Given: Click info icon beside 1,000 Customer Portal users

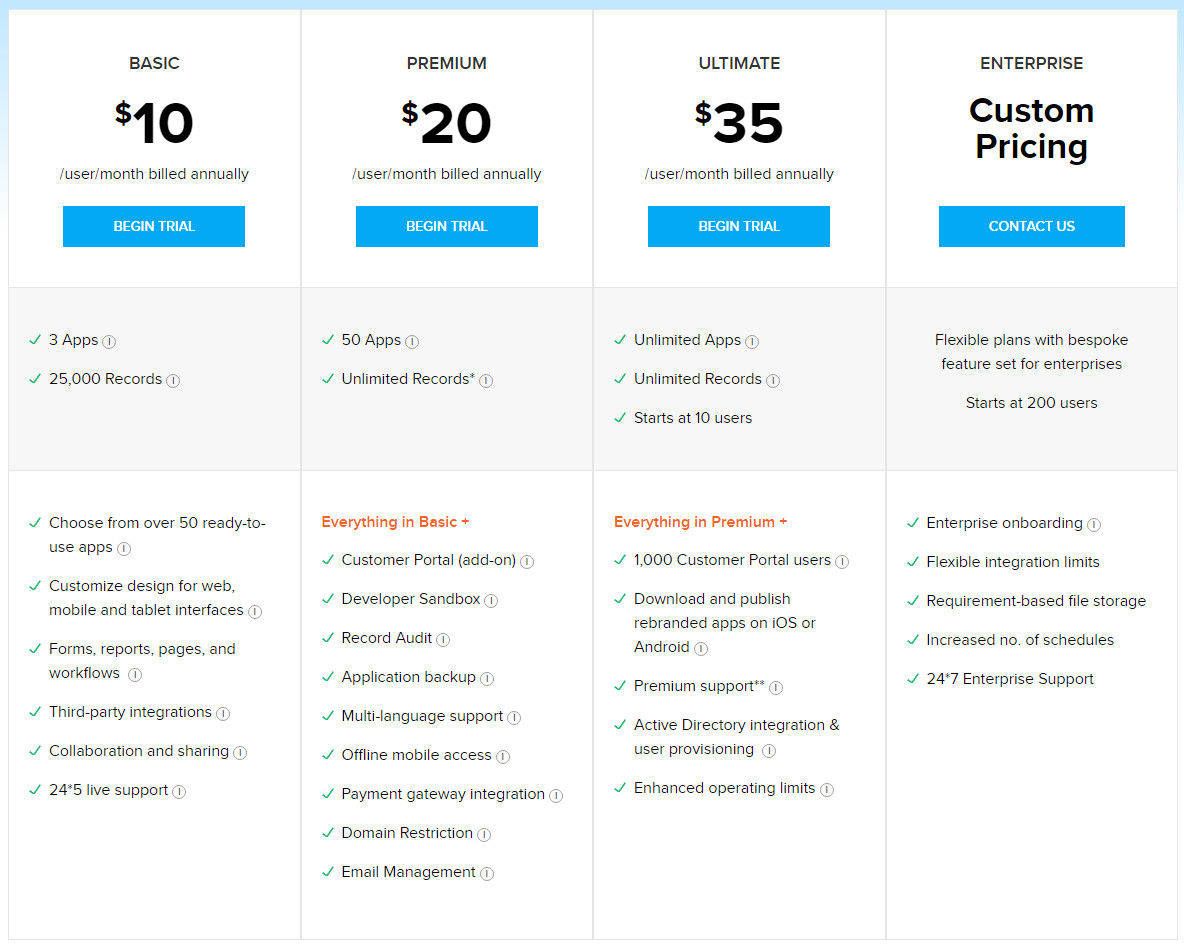Looking at the screenshot, I should pyautogui.click(x=842, y=561).
